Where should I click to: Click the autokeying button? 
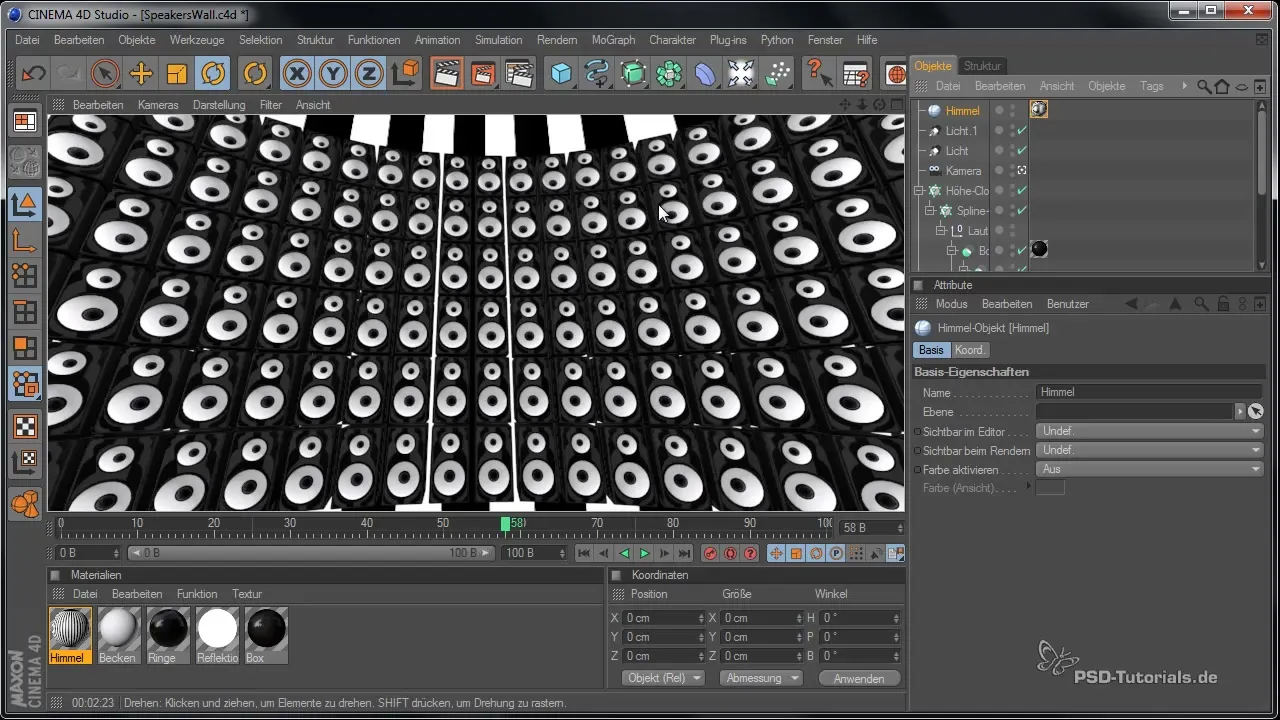tap(731, 553)
